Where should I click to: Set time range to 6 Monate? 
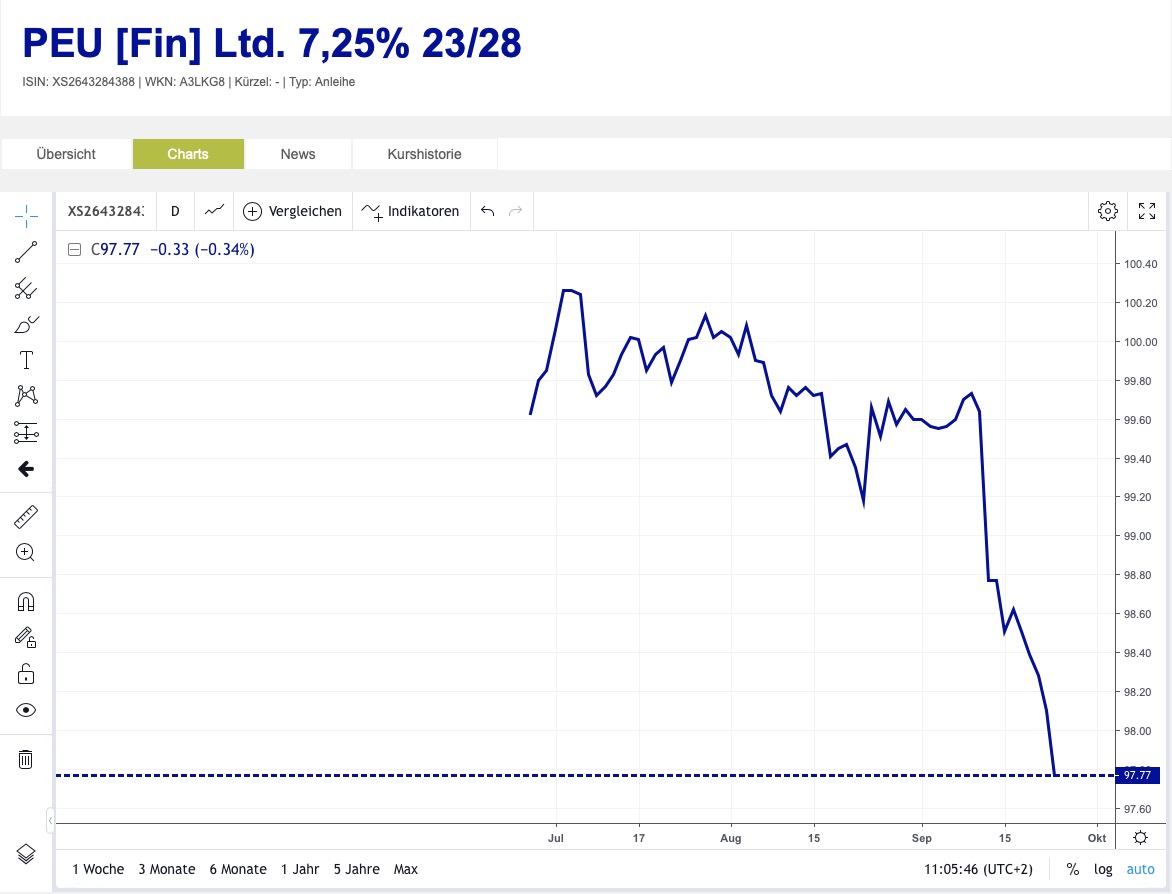point(238,869)
